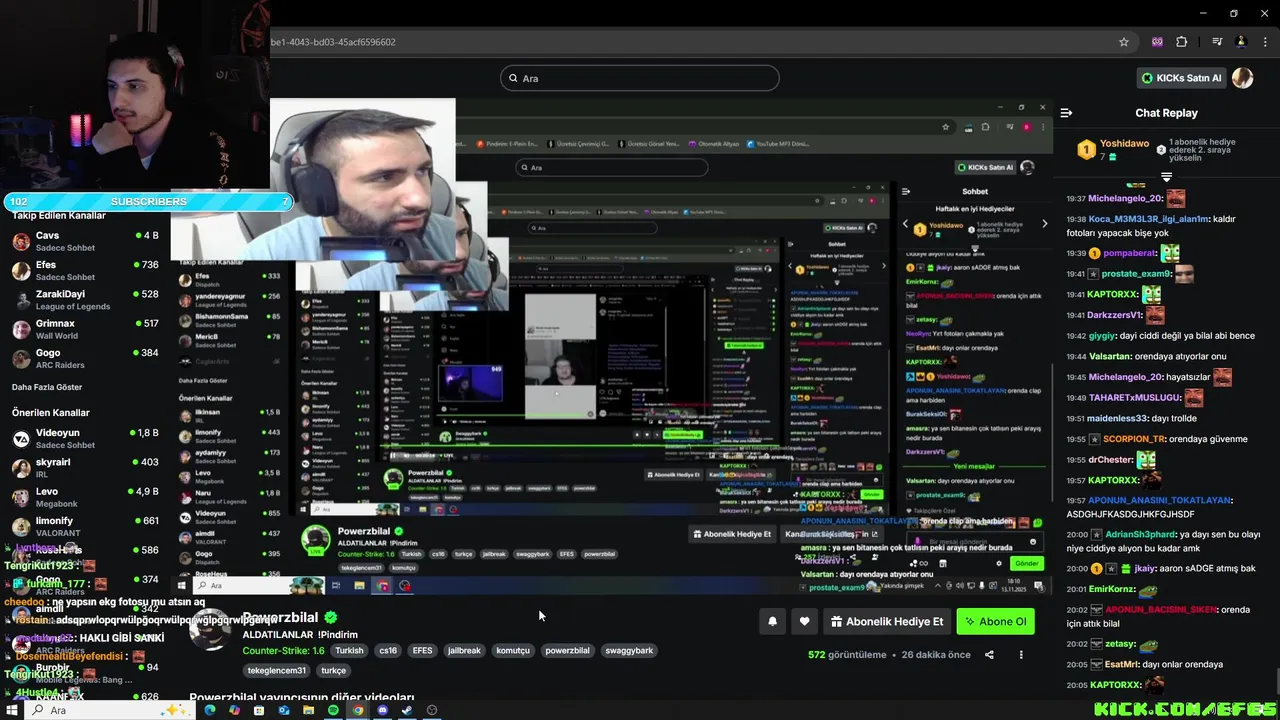Screen dimensions: 1280x720
Task: Click the EFES tag
Action: coord(422,651)
